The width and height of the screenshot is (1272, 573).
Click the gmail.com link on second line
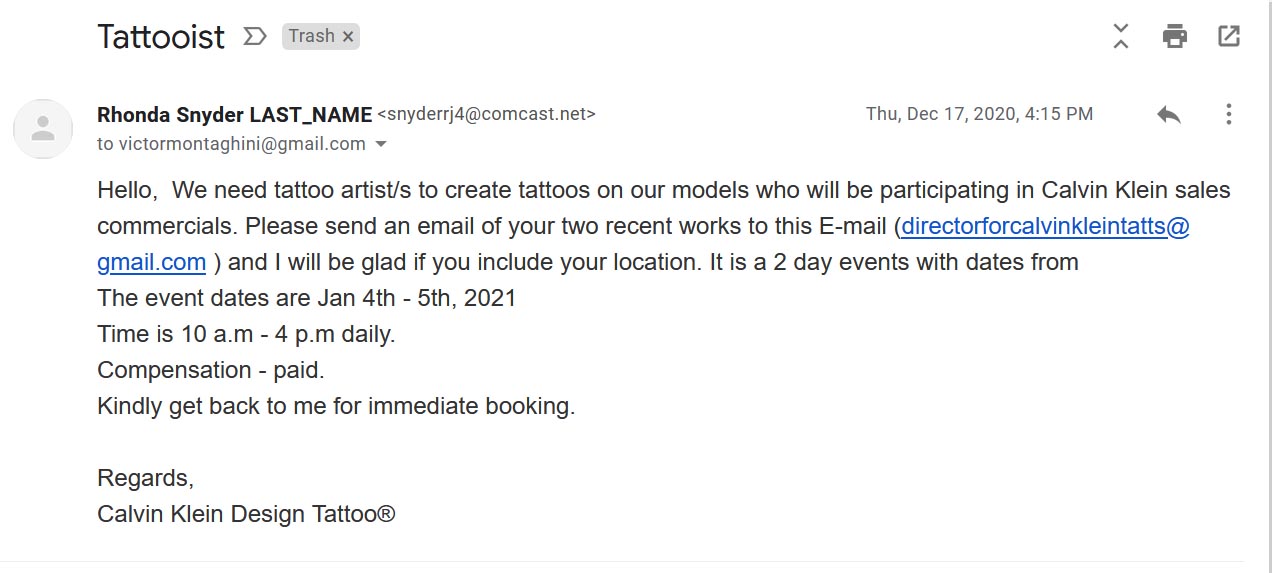point(151,263)
